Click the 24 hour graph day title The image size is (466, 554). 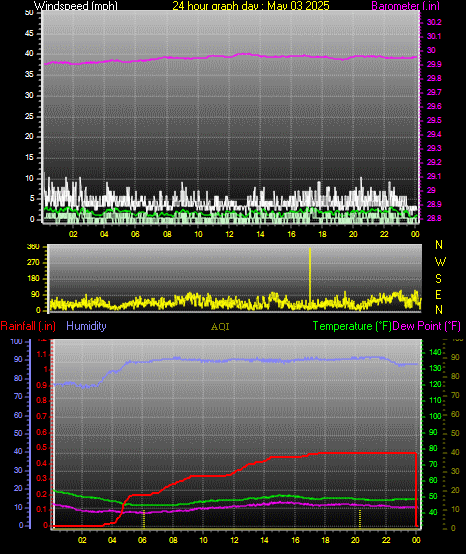[251, 5]
